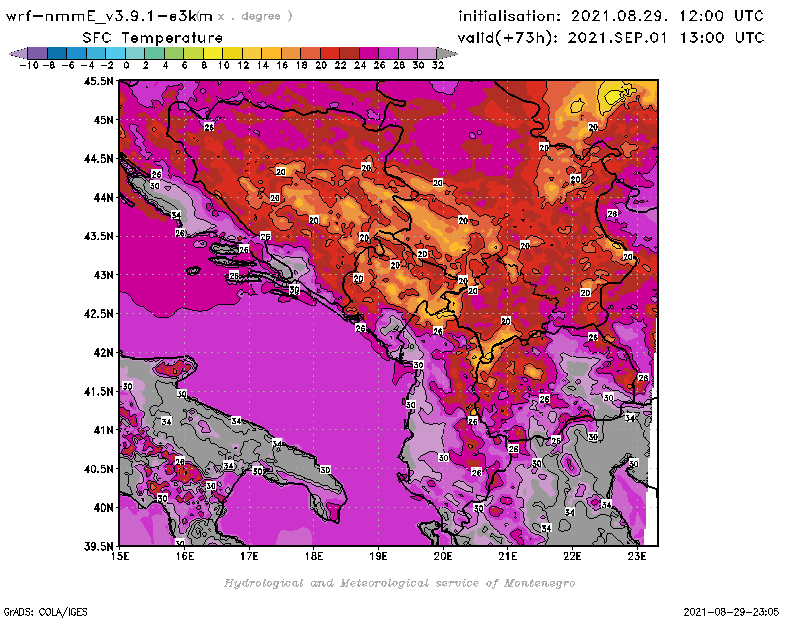The image size is (800, 618).
Task: Click the '43N' latitude label
Action: click(103, 275)
